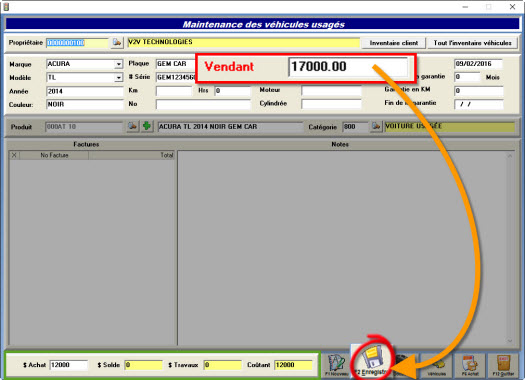Image resolution: width=525 pixels, height=380 pixels.
Task: Click the green plus add product icon
Action: 147,126
